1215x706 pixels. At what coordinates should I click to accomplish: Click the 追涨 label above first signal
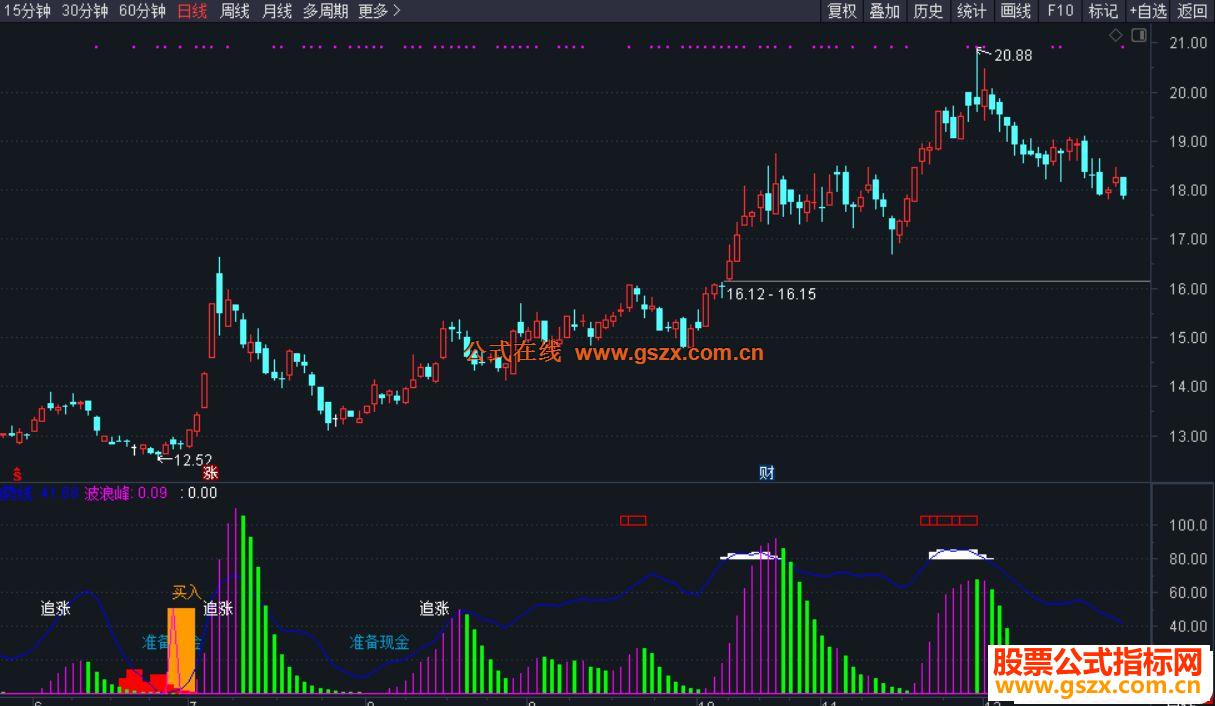(x=55, y=608)
